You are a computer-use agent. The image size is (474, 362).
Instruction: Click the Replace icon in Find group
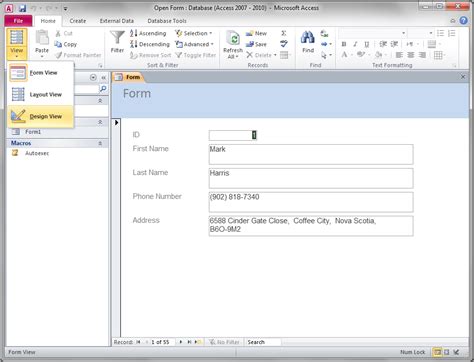click(x=324, y=33)
